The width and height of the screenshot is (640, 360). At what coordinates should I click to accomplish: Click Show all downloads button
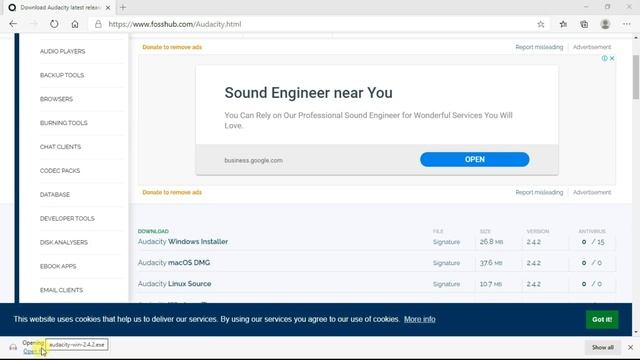(x=602, y=347)
